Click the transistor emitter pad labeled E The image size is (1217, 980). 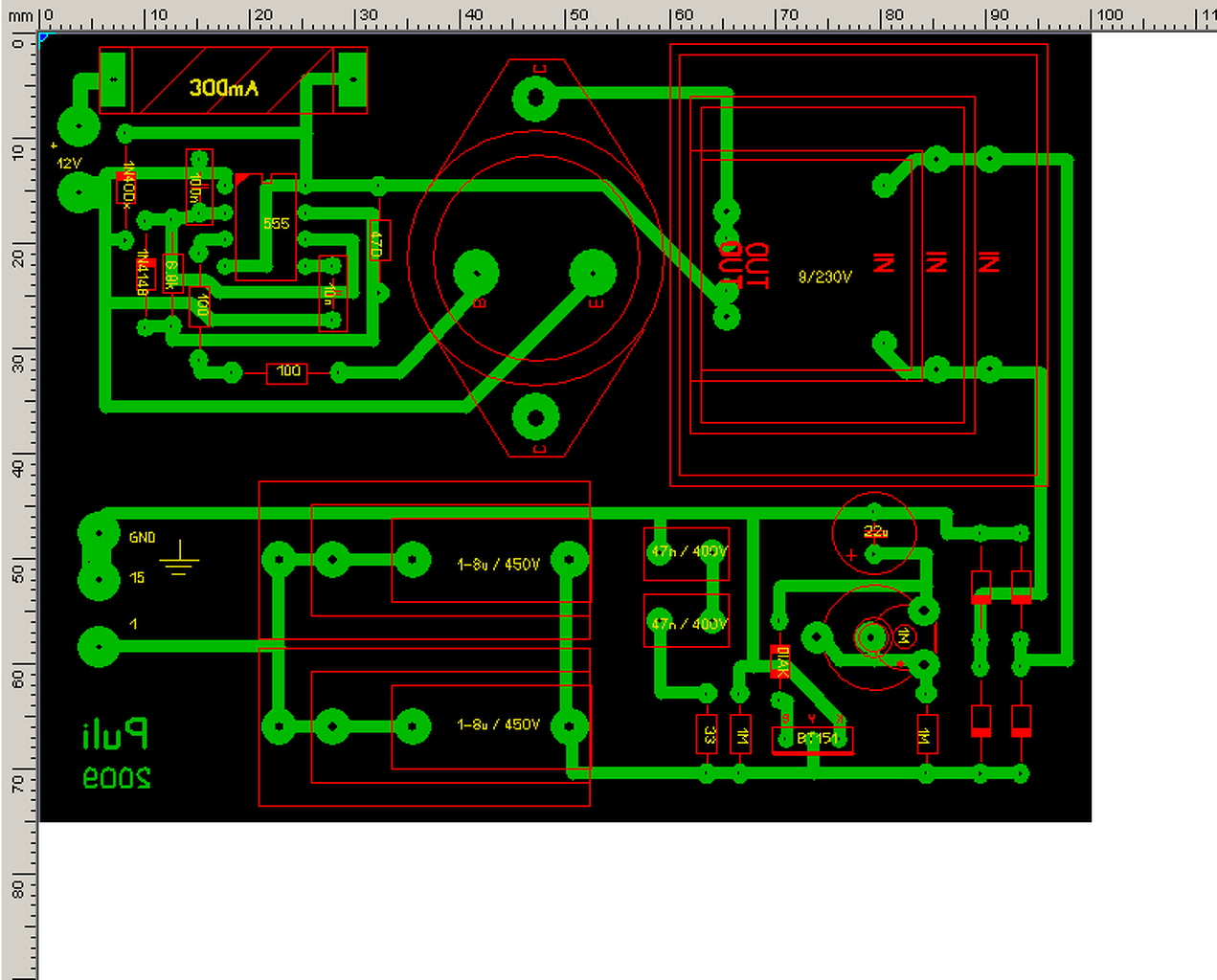593,274
